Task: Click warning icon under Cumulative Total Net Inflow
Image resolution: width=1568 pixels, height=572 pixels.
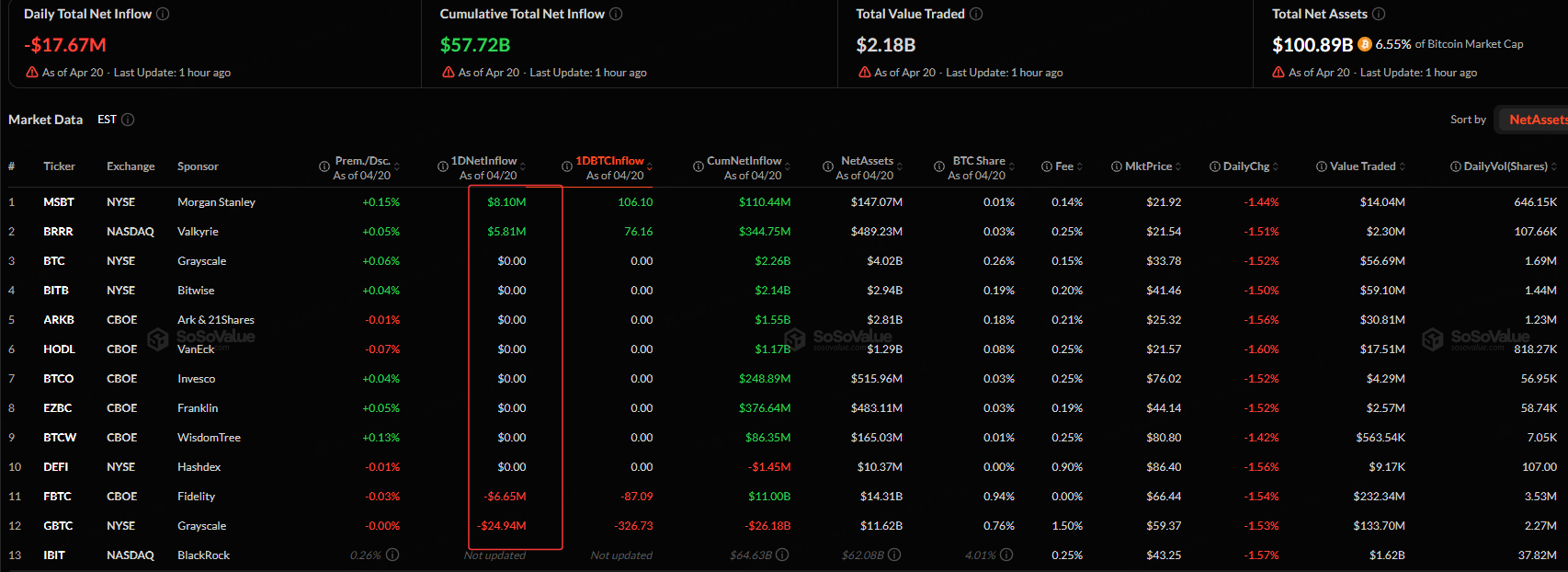Action: pos(449,72)
